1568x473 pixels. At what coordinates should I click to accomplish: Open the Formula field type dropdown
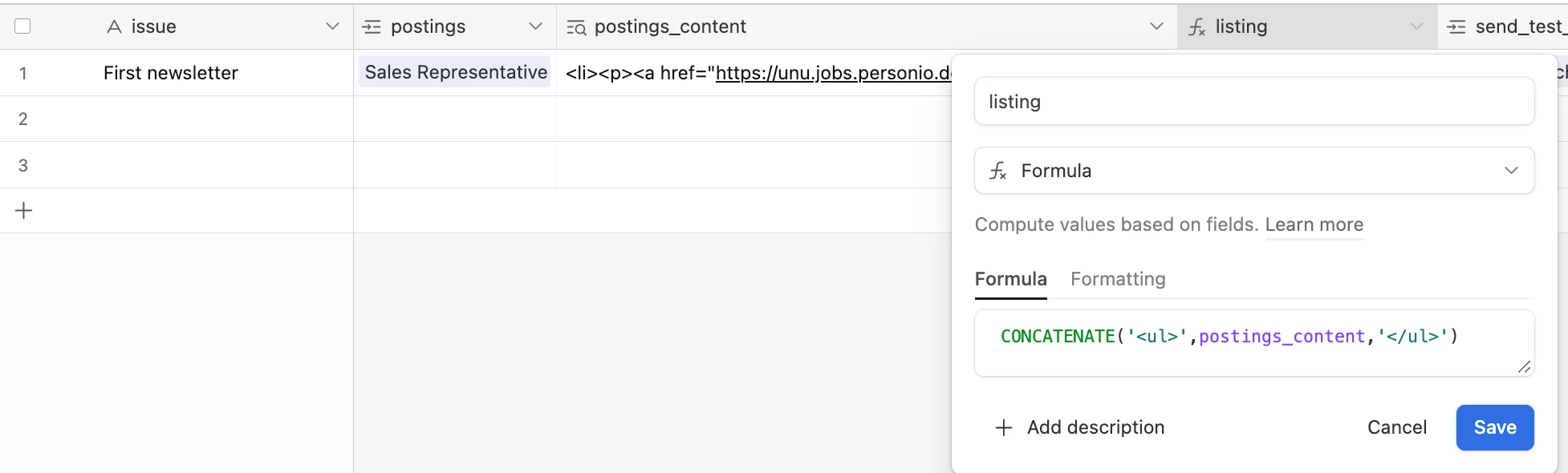pos(1511,171)
